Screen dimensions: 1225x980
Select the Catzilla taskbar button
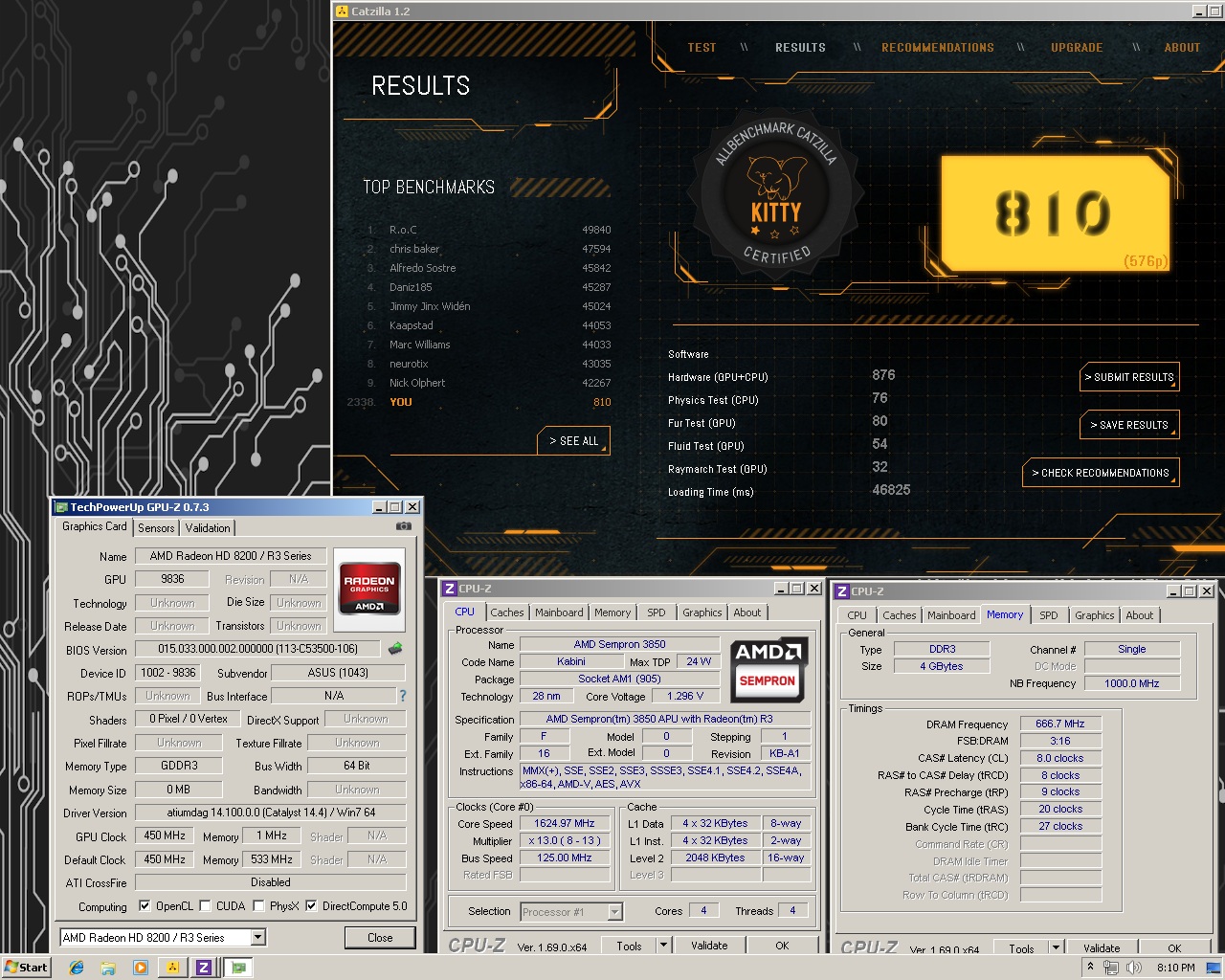tap(172, 968)
